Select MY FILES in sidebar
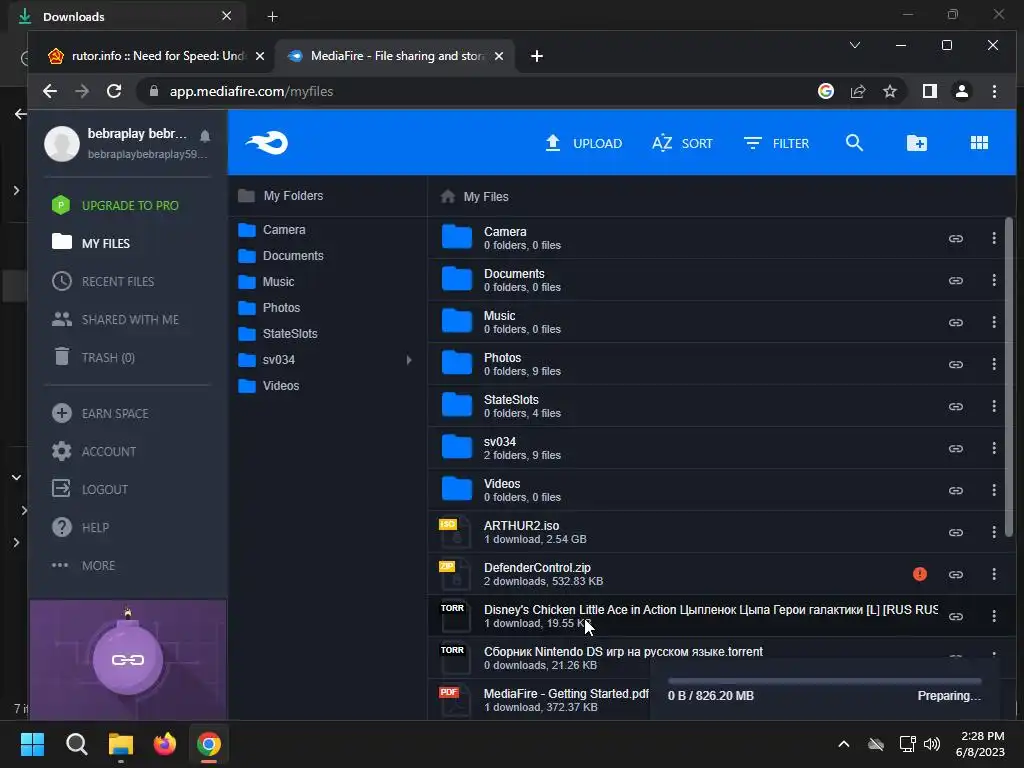The height and width of the screenshot is (768, 1024). (x=91, y=243)
